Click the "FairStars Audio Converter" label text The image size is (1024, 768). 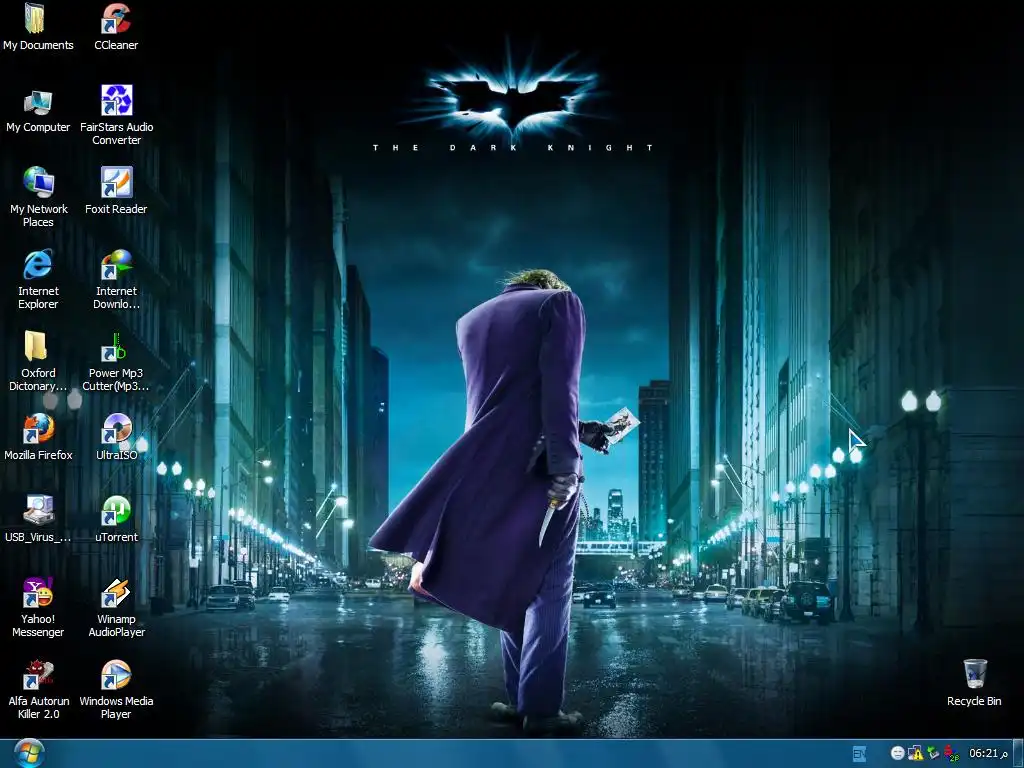point(116,133)
